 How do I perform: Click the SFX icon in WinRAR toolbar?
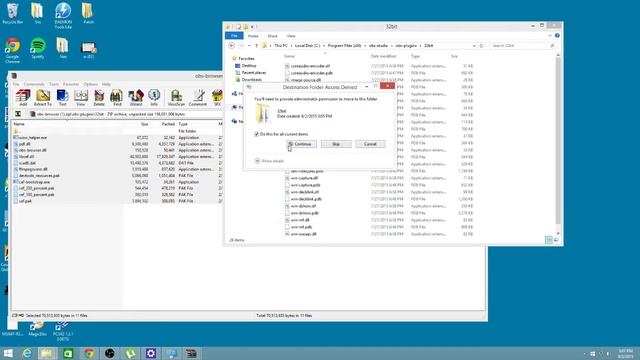coord(217,98)
